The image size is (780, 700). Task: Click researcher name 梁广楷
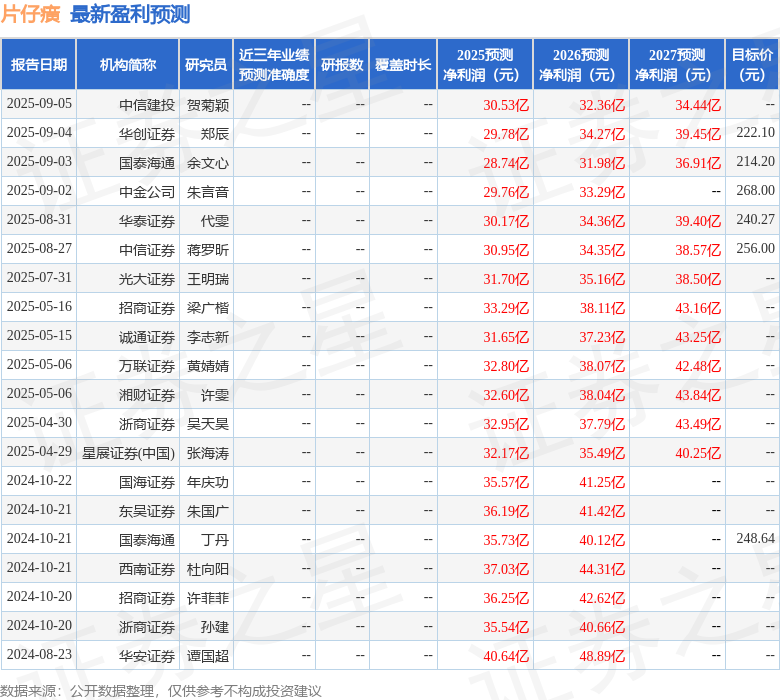click(x=208, y=308)
